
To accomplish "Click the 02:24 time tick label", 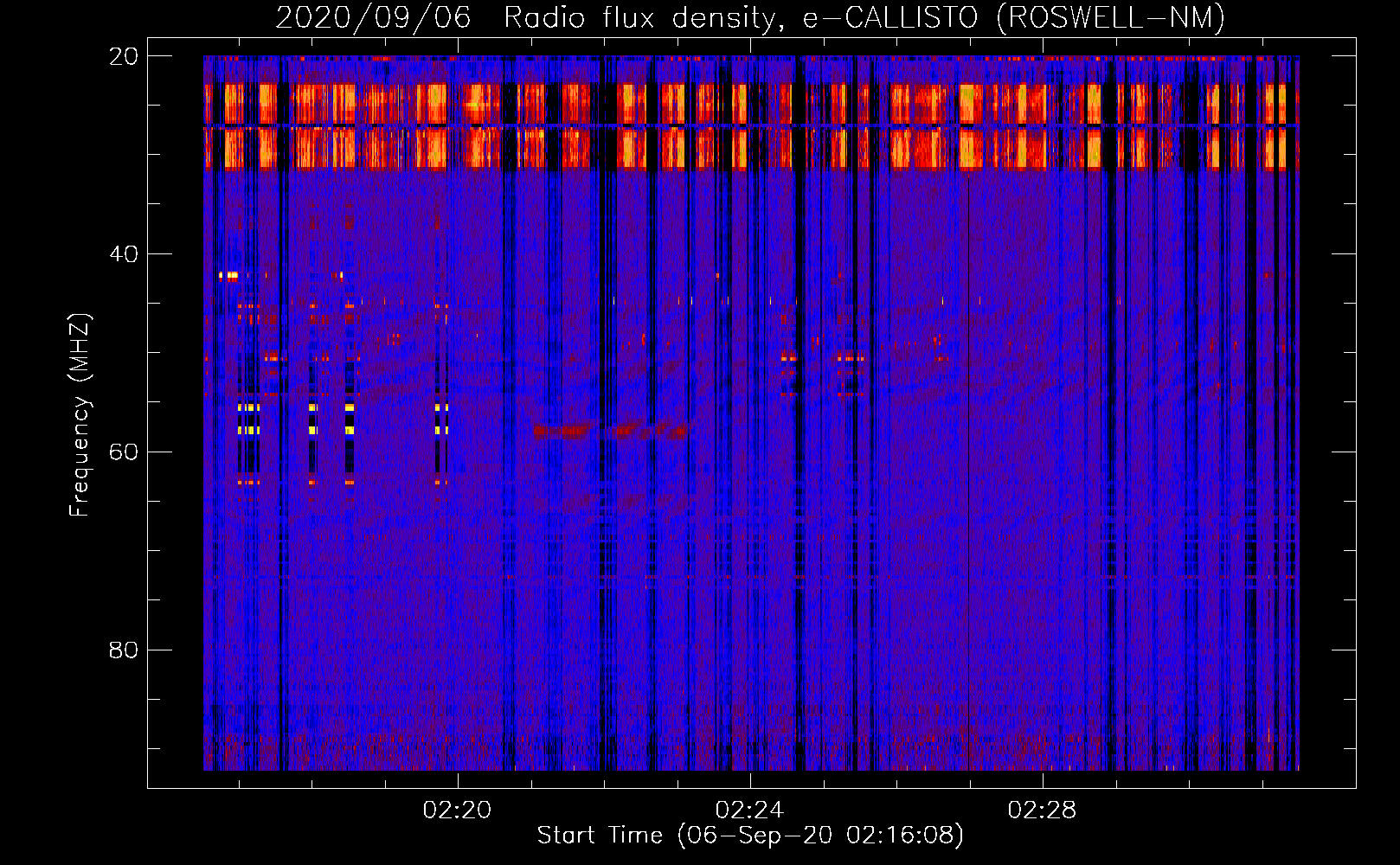I will pyautogui.click(x=749, y=811).
